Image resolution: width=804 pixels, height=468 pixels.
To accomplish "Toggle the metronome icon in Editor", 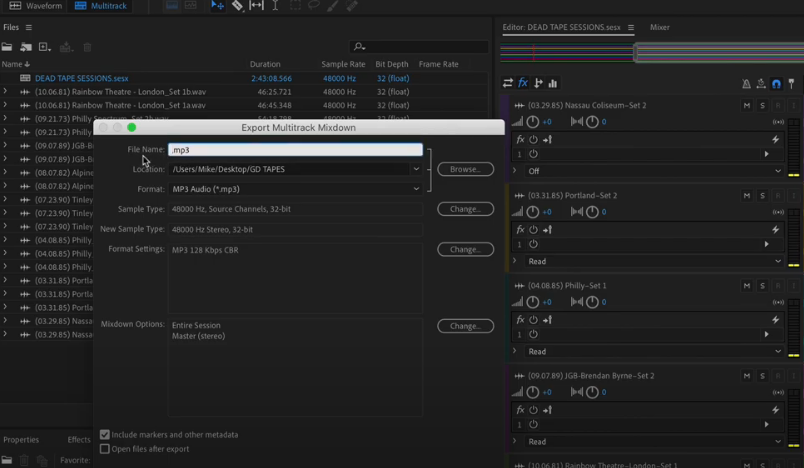I will point(746,84).
